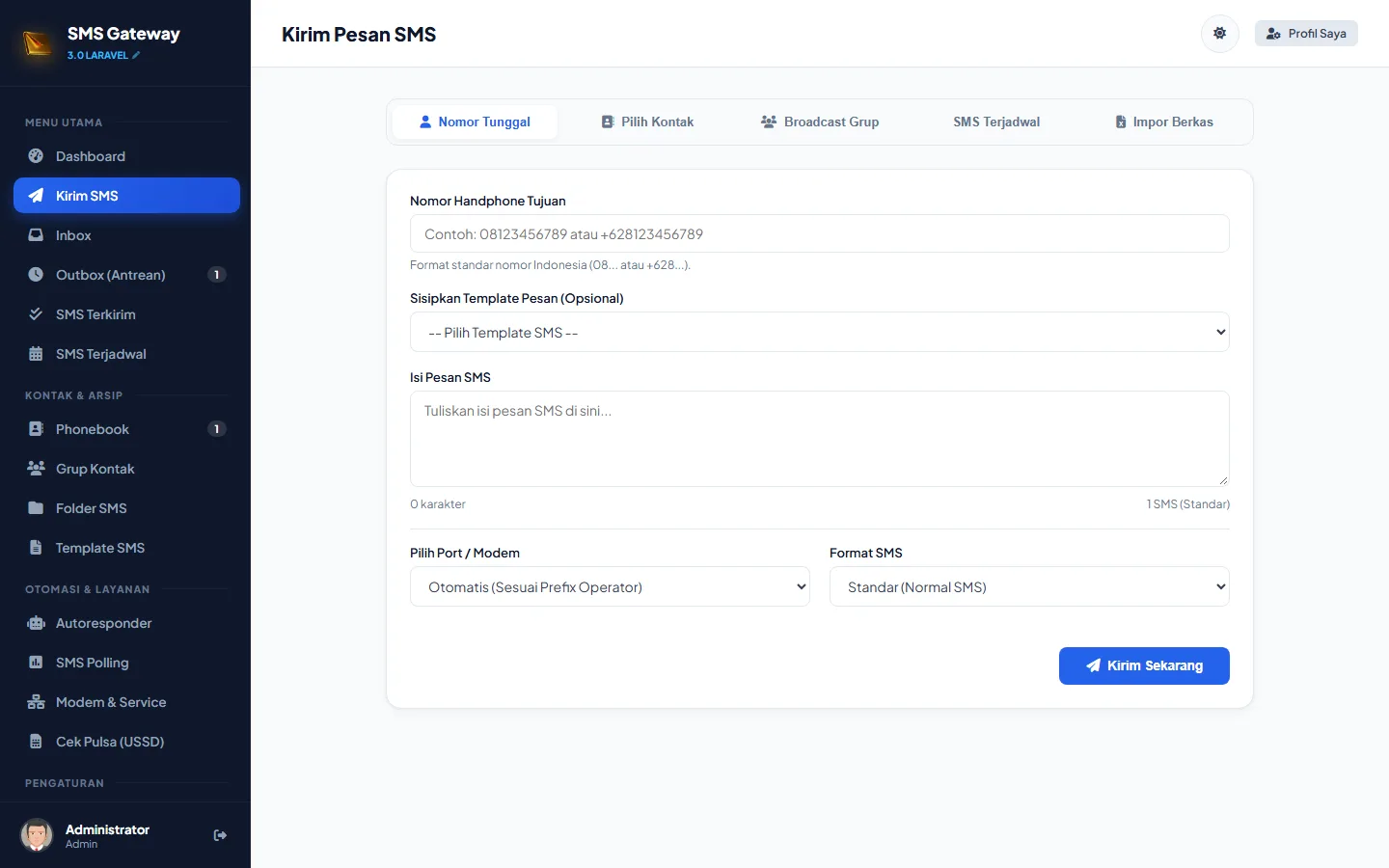This screenshot has height=868, width=1389.
Task: Click the people icon for Grup Kontak
Action: [36, 469]
